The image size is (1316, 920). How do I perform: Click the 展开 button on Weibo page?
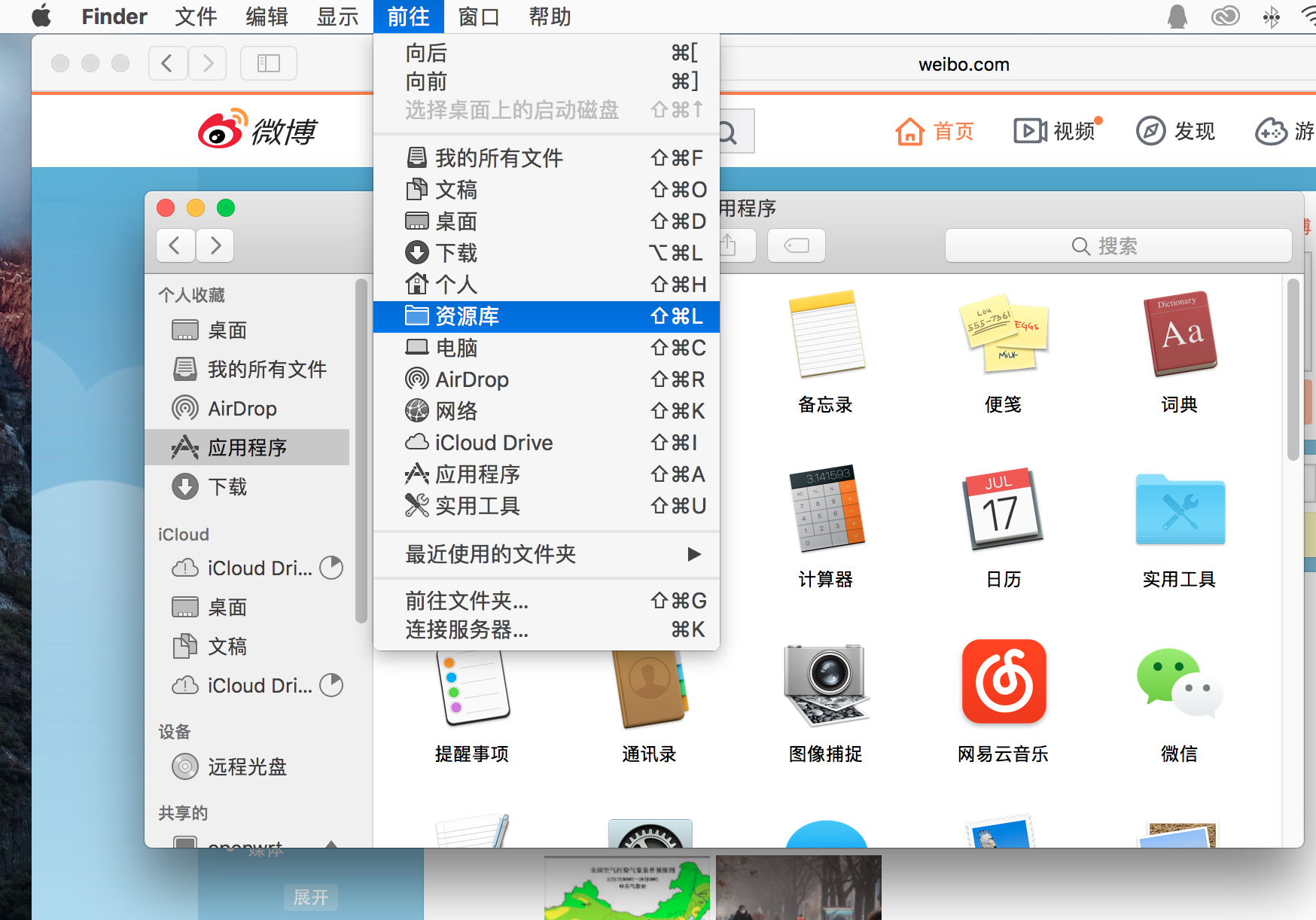310,897
